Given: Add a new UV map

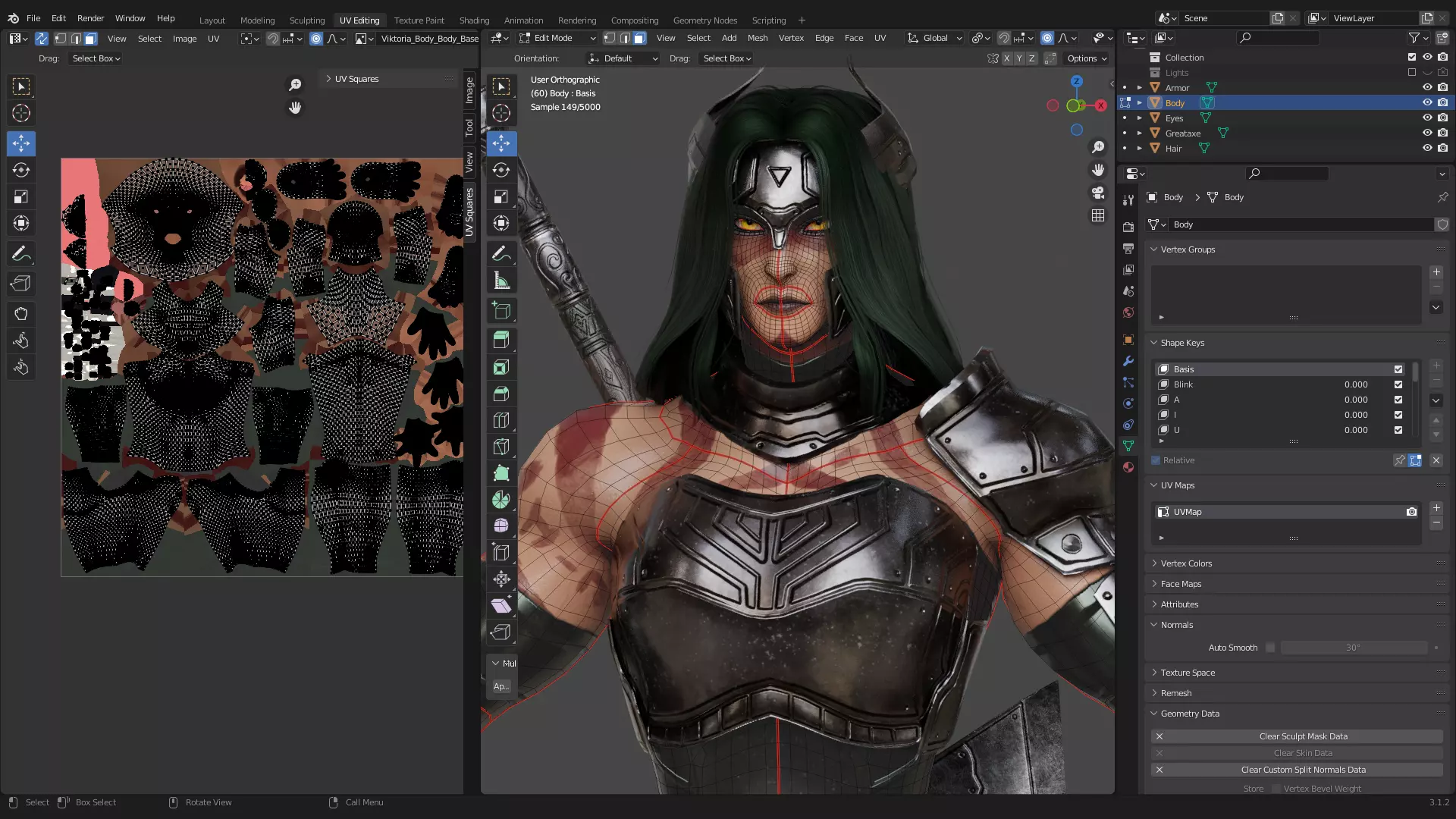Looking at the screenshot, I should point(1436,508).
